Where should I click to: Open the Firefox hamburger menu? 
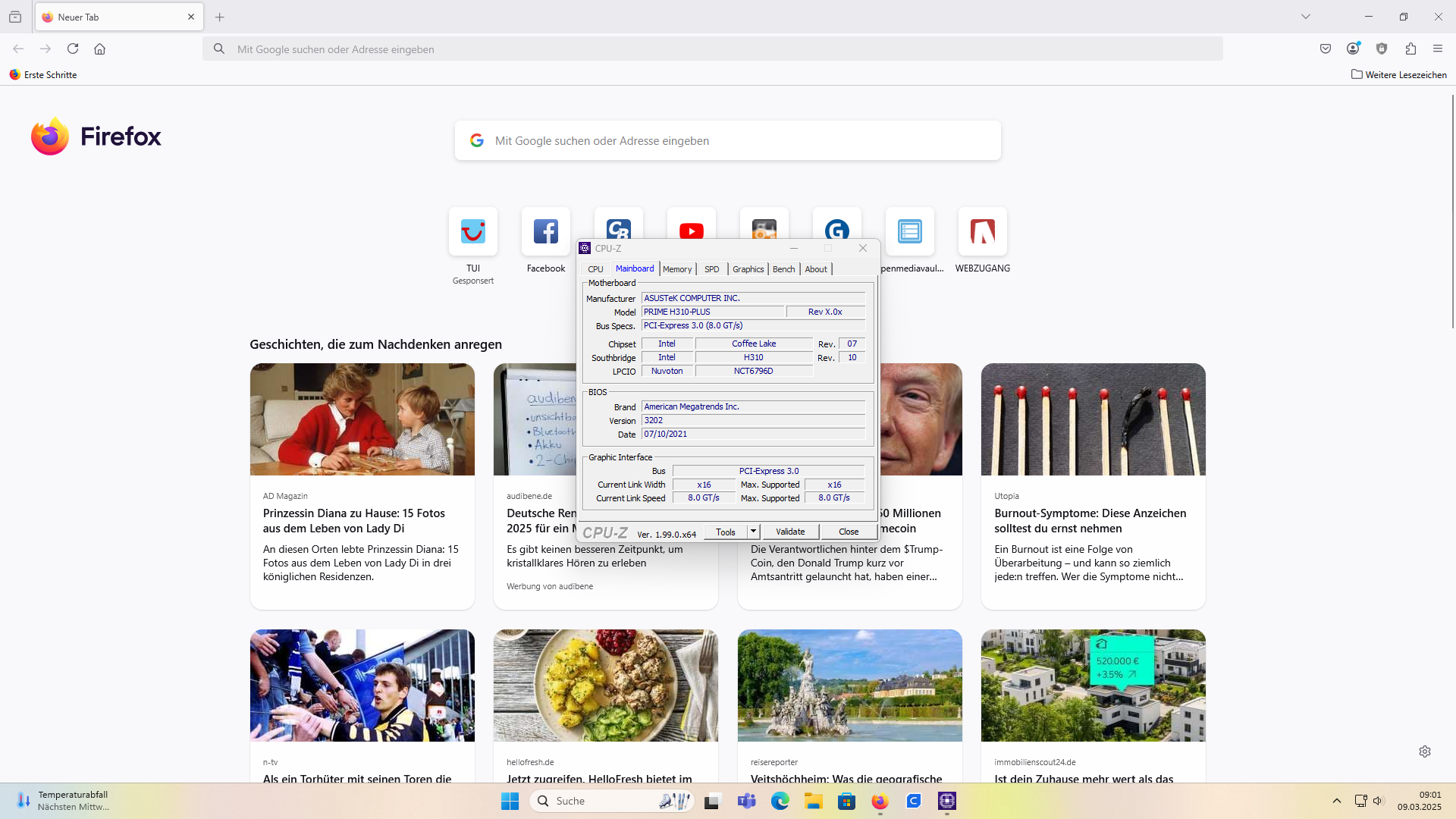tap(1438, 49)
